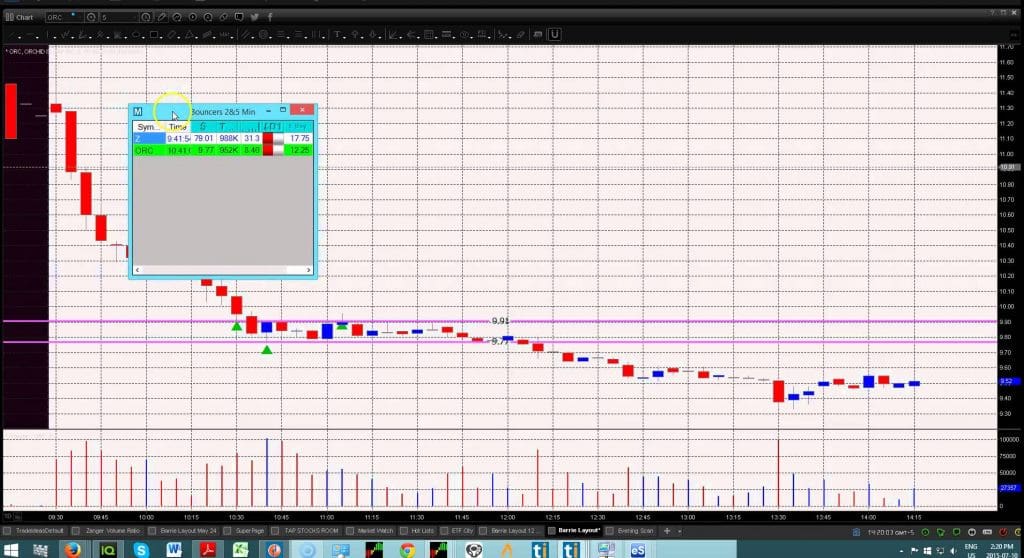Open the chat bubble icon in chart header

239,18
